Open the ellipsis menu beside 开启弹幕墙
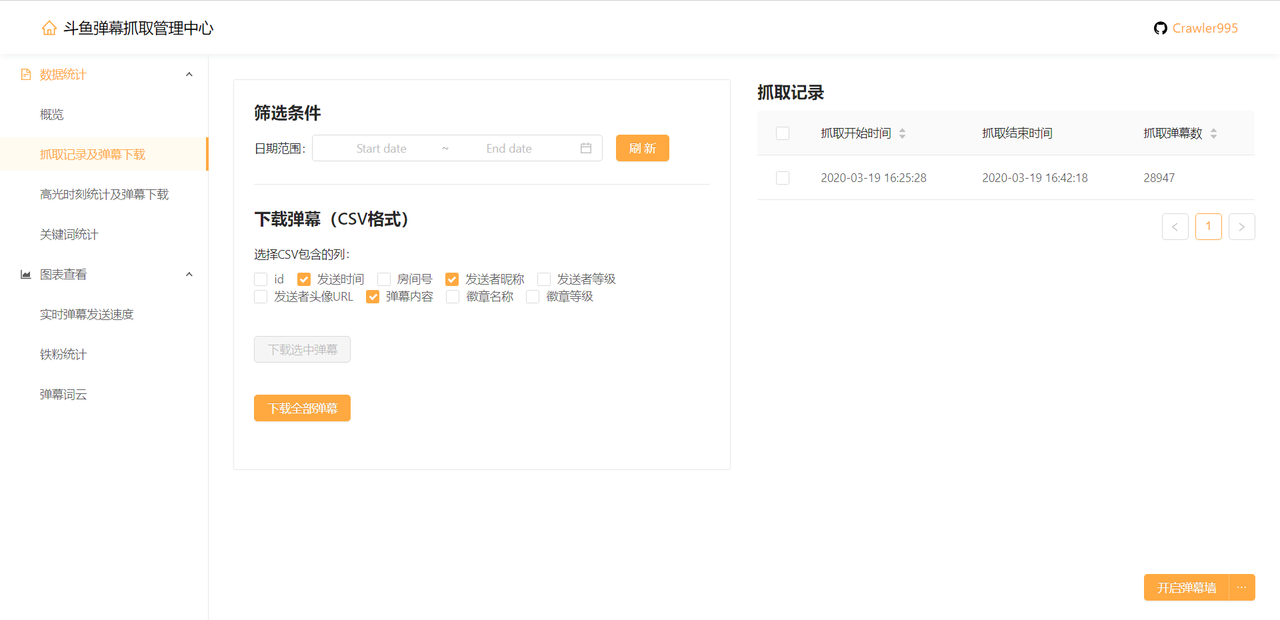 click(1241, 587)
